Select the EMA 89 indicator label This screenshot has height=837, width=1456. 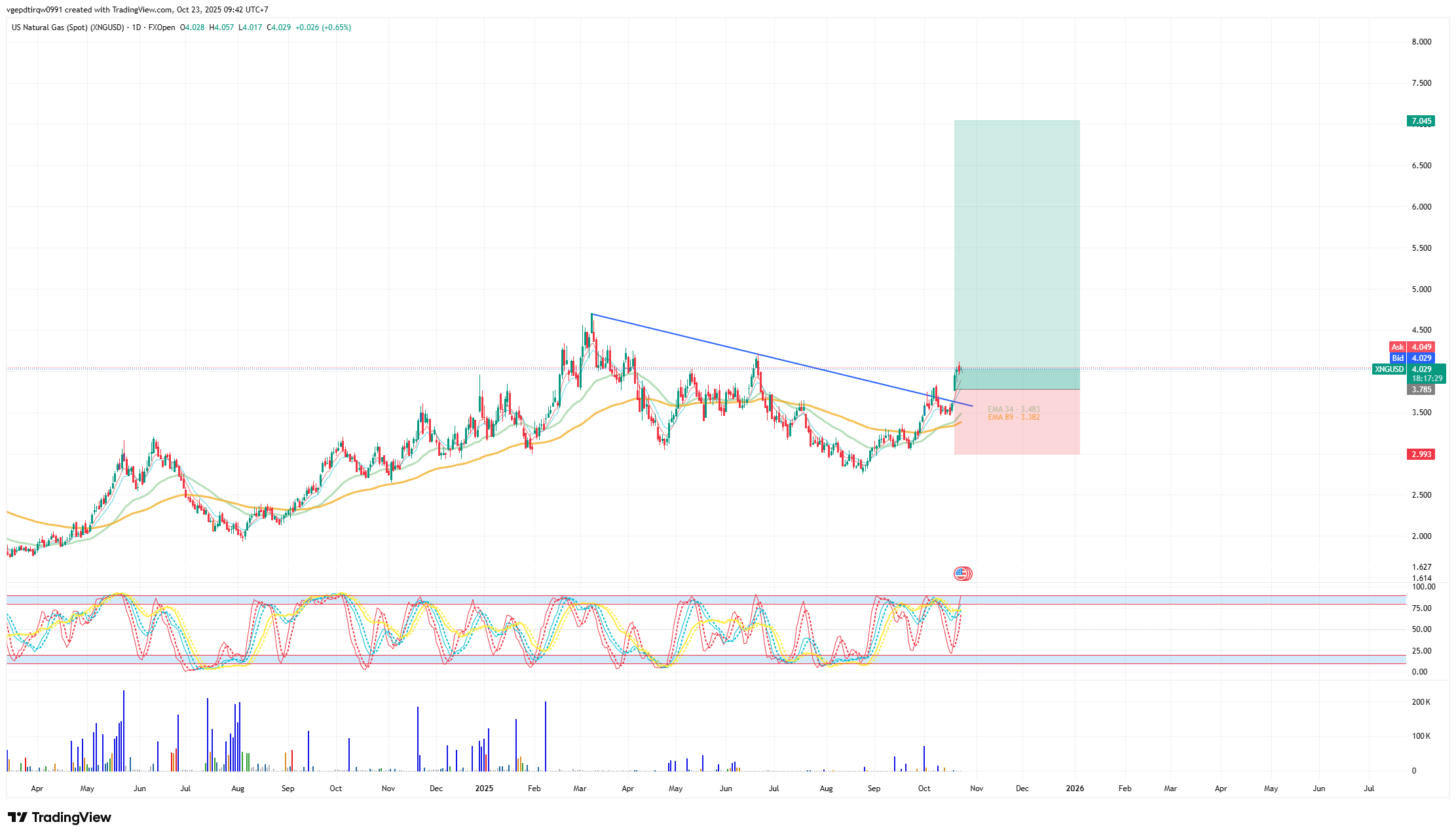[1013, 417]
